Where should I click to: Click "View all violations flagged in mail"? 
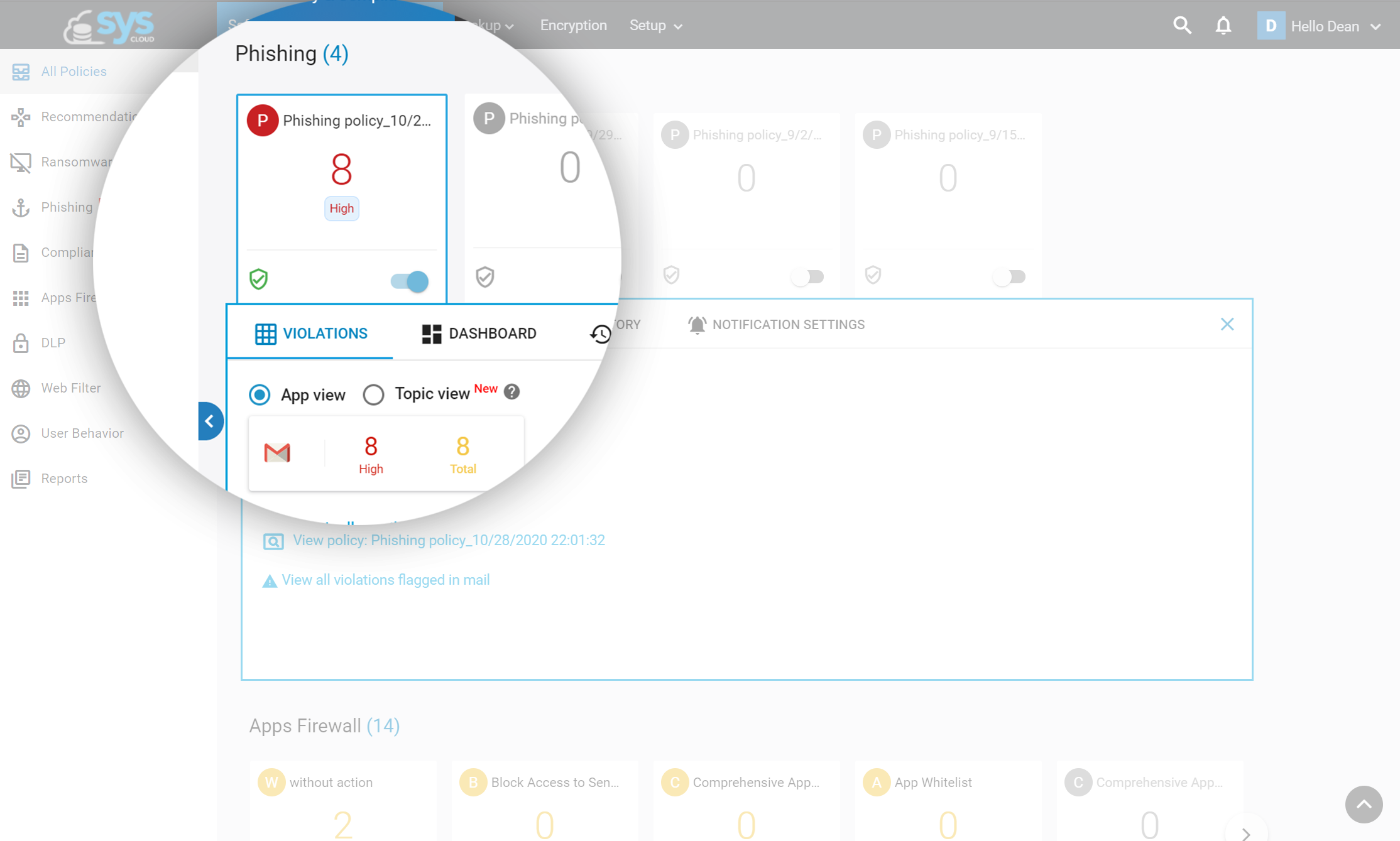click(385, 580)
